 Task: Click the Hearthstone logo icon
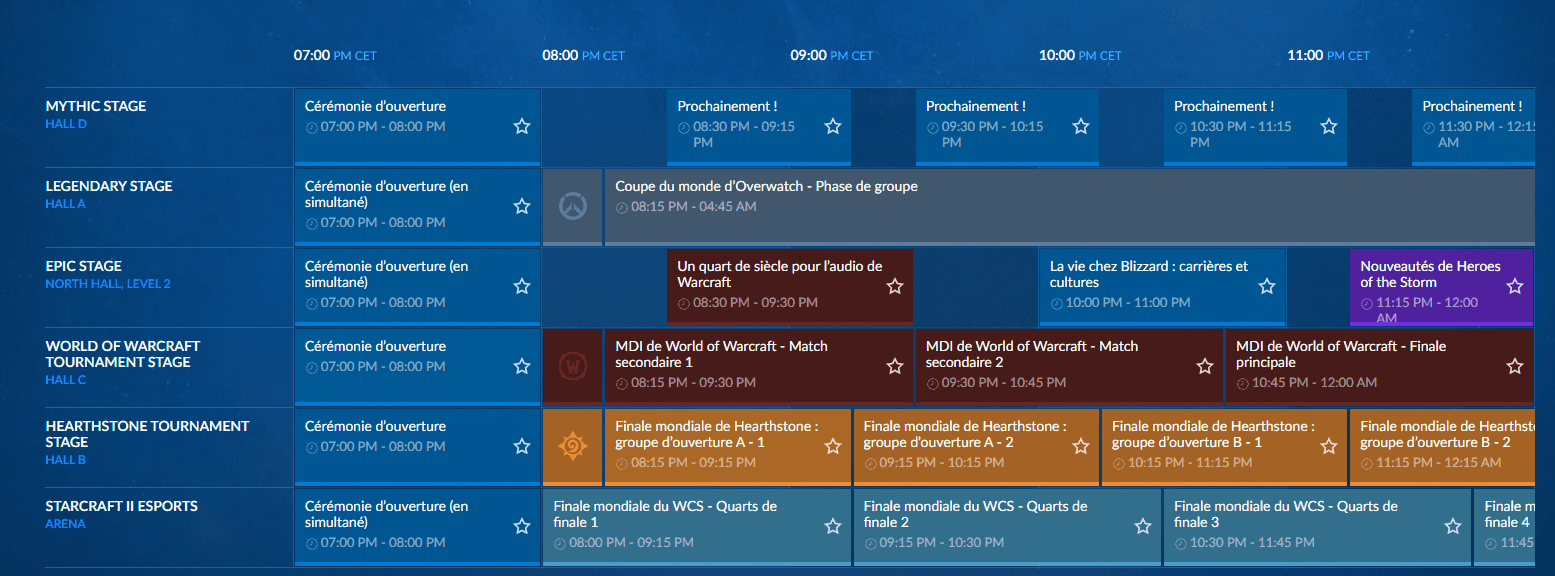click(x=572, y=446)
